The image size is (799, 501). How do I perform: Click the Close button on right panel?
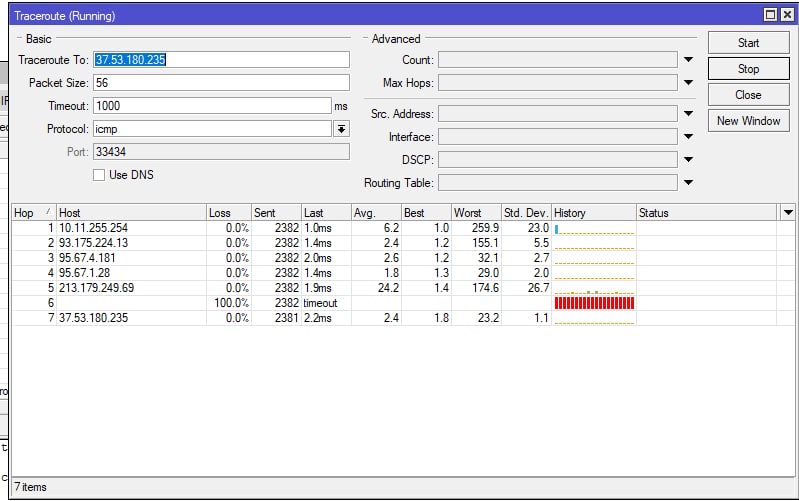749,95
